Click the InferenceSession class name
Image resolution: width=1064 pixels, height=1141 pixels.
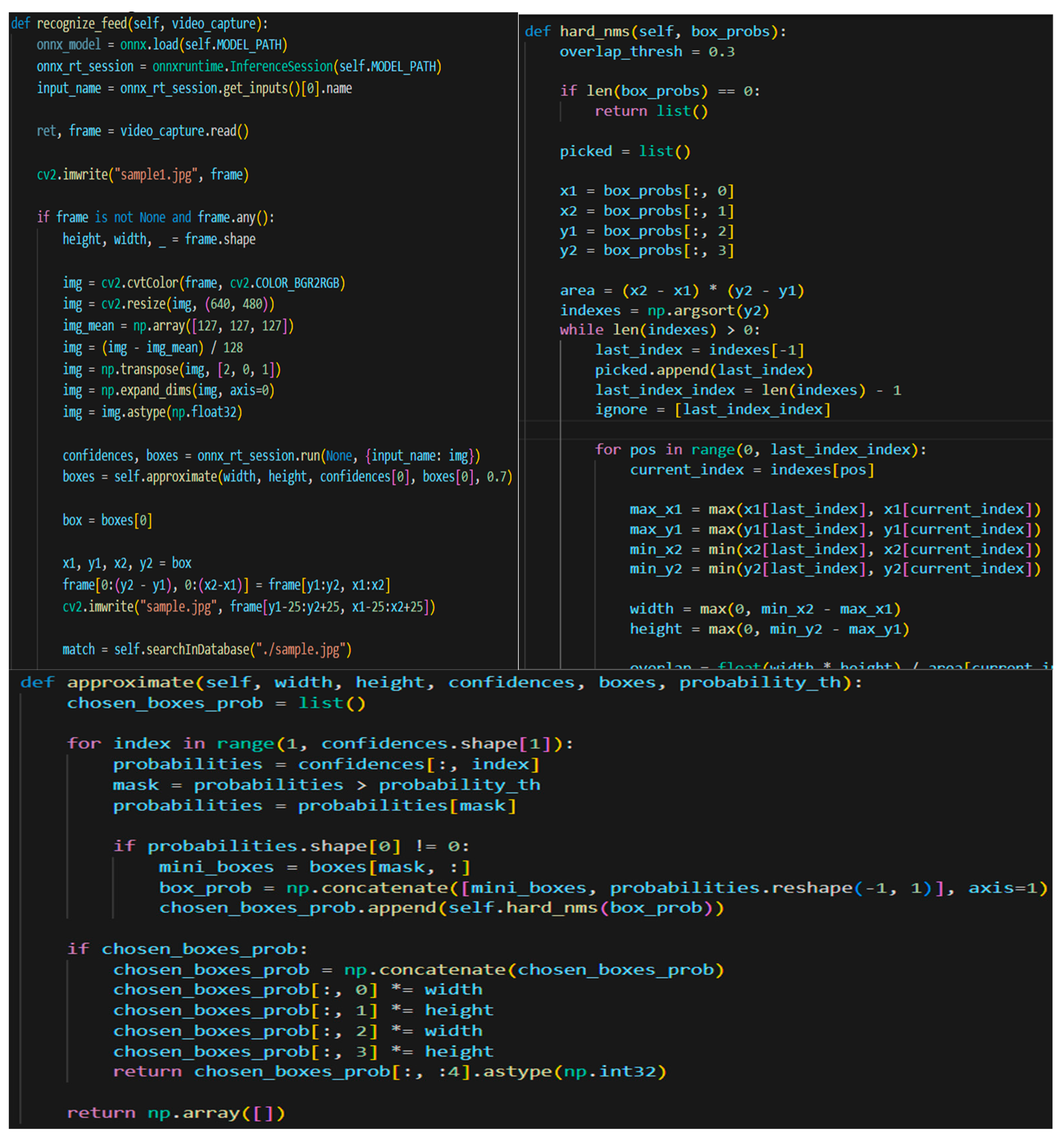tap(281, 67)
